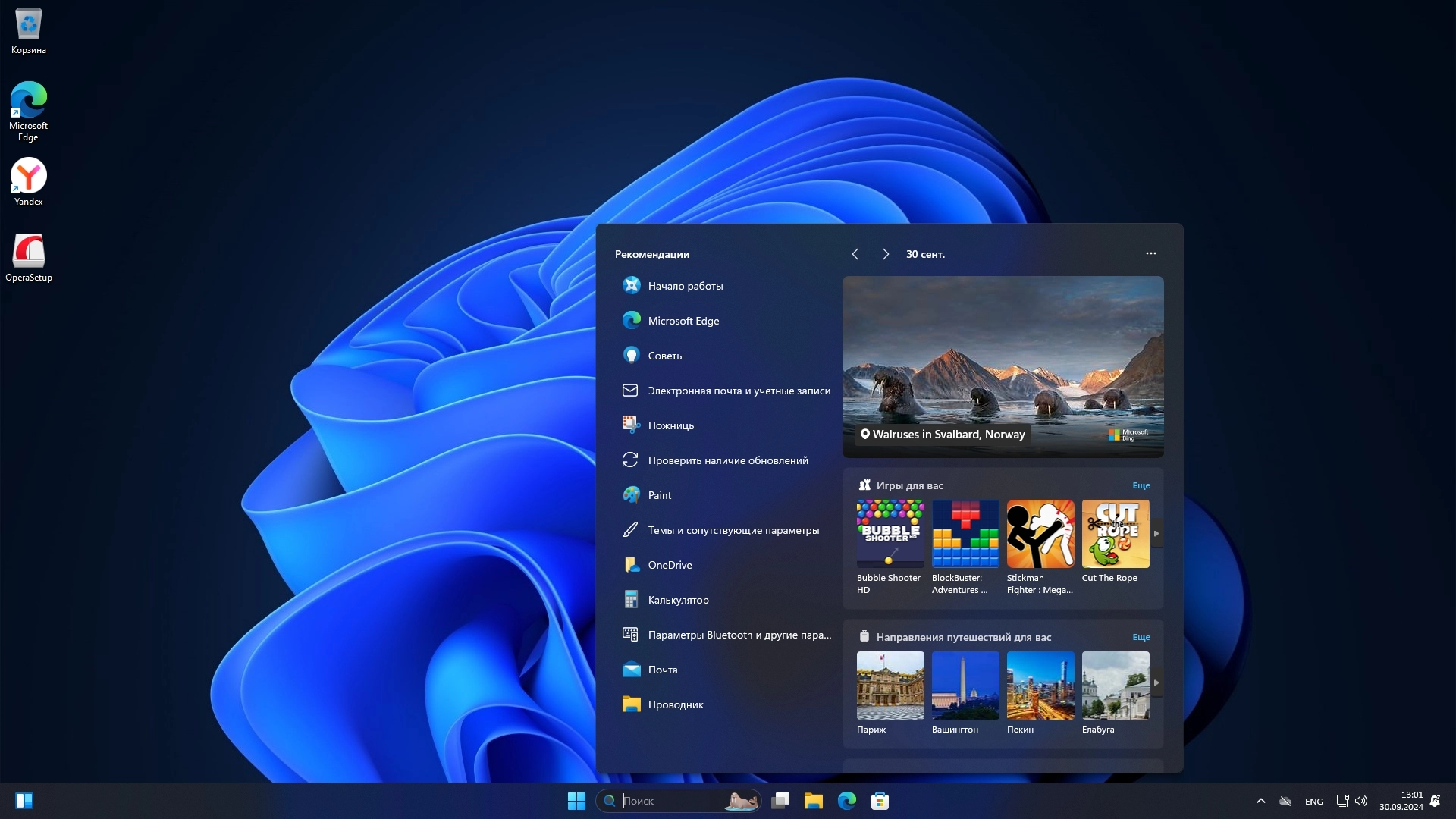Open the three-dot options menu
The image size is (1456, 819).
click(1150, 253)
